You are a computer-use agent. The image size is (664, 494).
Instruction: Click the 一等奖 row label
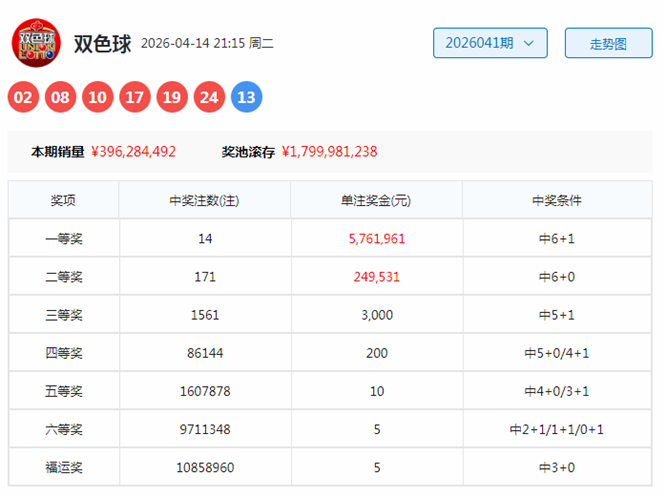coord(64,239)
